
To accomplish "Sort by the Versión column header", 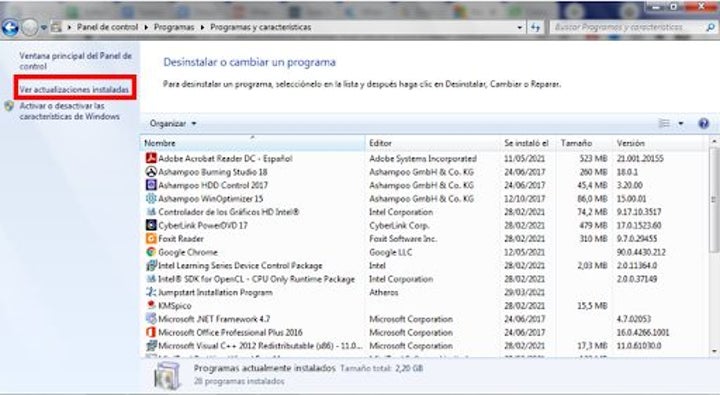I will coord(659,143).
